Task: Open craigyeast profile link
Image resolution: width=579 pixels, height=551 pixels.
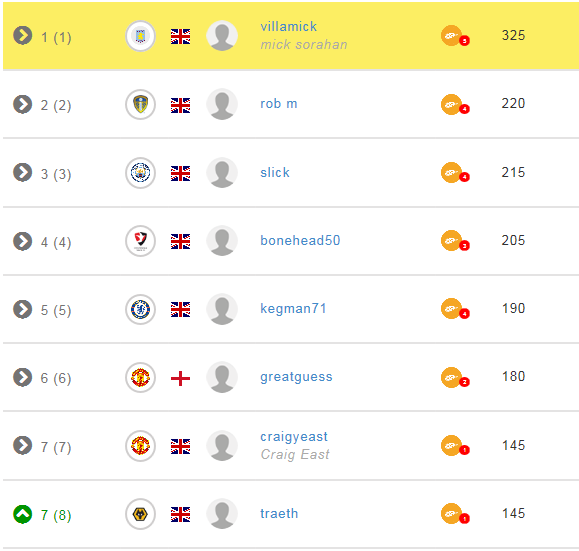Action: [x=294, y=437]
